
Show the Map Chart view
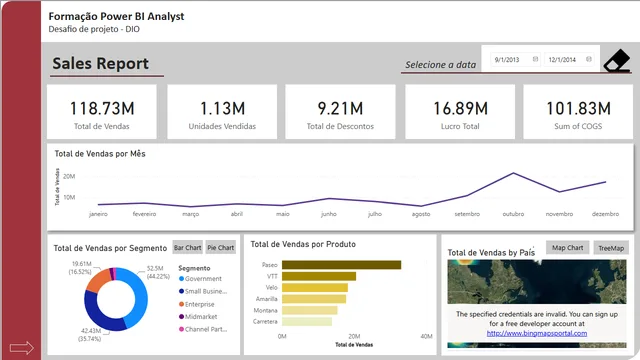point(567,248)
